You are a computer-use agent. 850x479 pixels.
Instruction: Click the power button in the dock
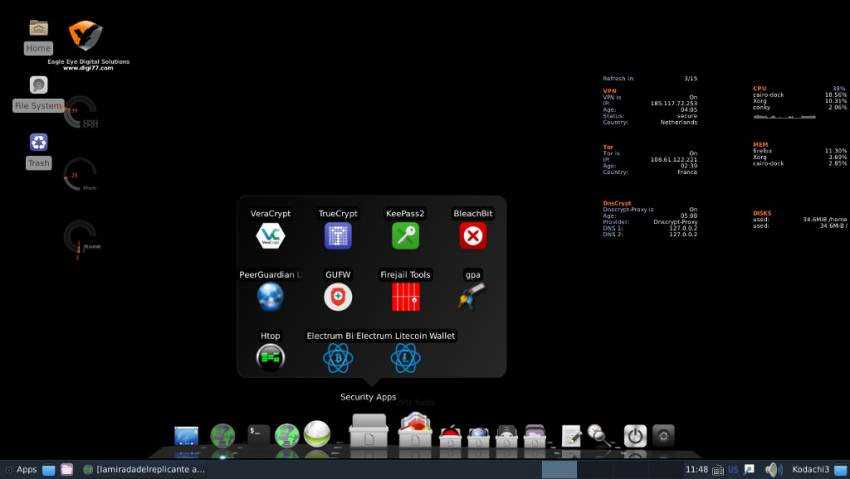point(635,435)
